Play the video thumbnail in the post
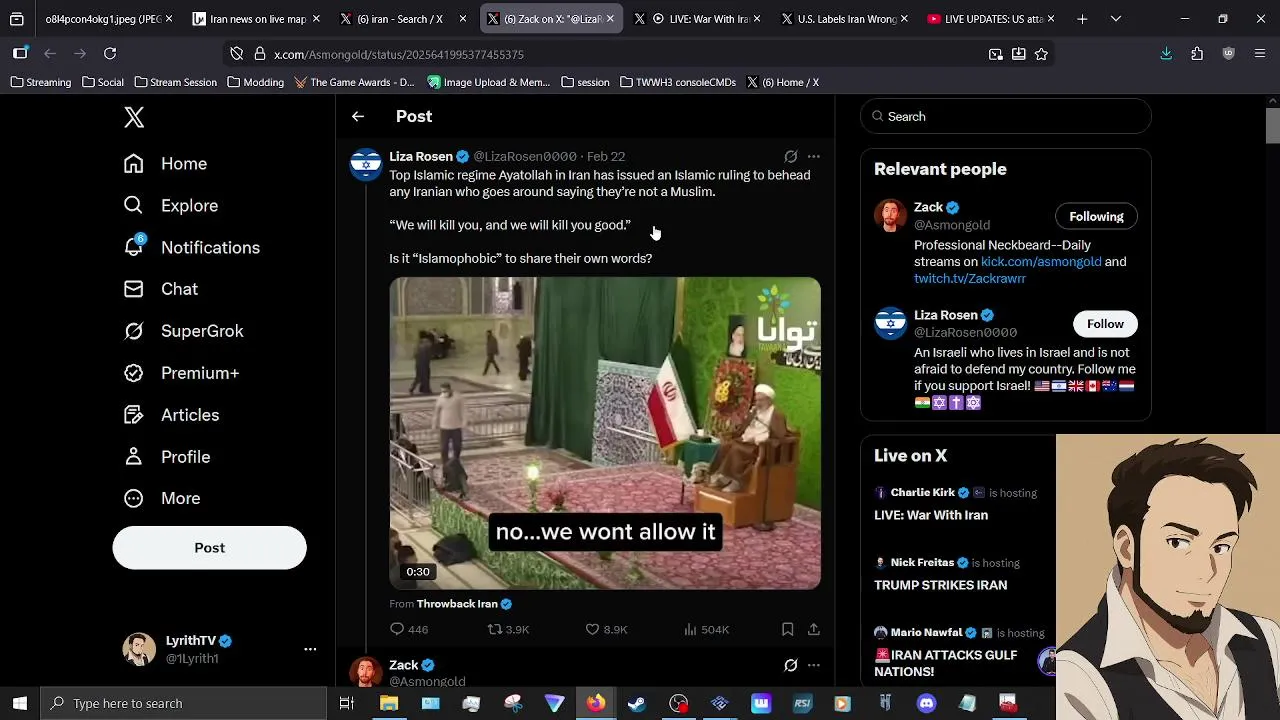This screenshot has width=1280, height=720. coord(605,433)
